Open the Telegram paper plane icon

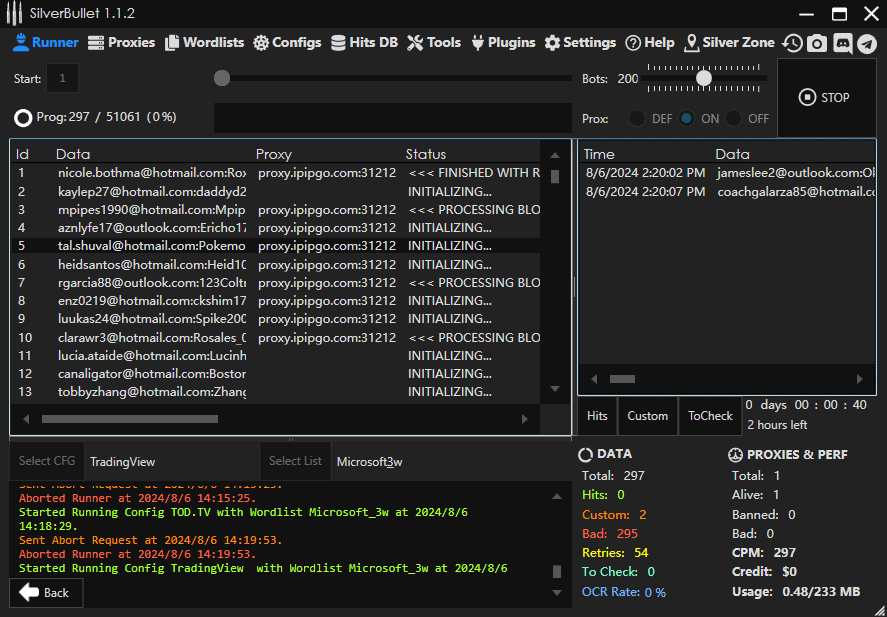click(x=866, y=43)
